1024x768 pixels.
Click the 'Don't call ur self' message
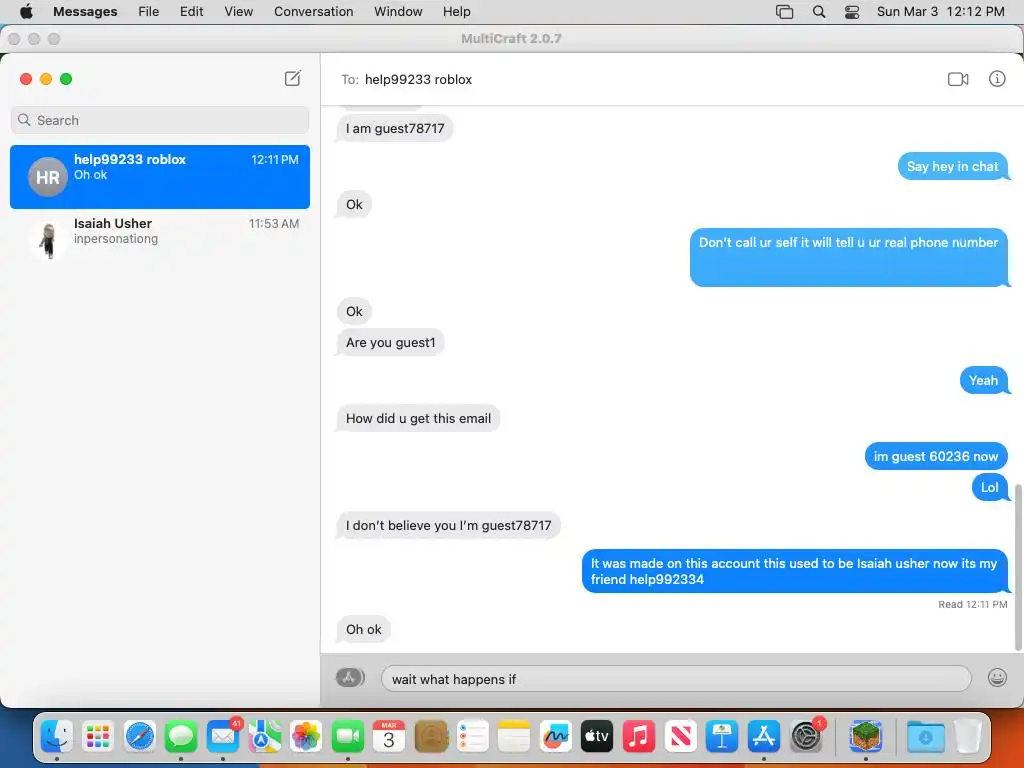pos(848,257)
